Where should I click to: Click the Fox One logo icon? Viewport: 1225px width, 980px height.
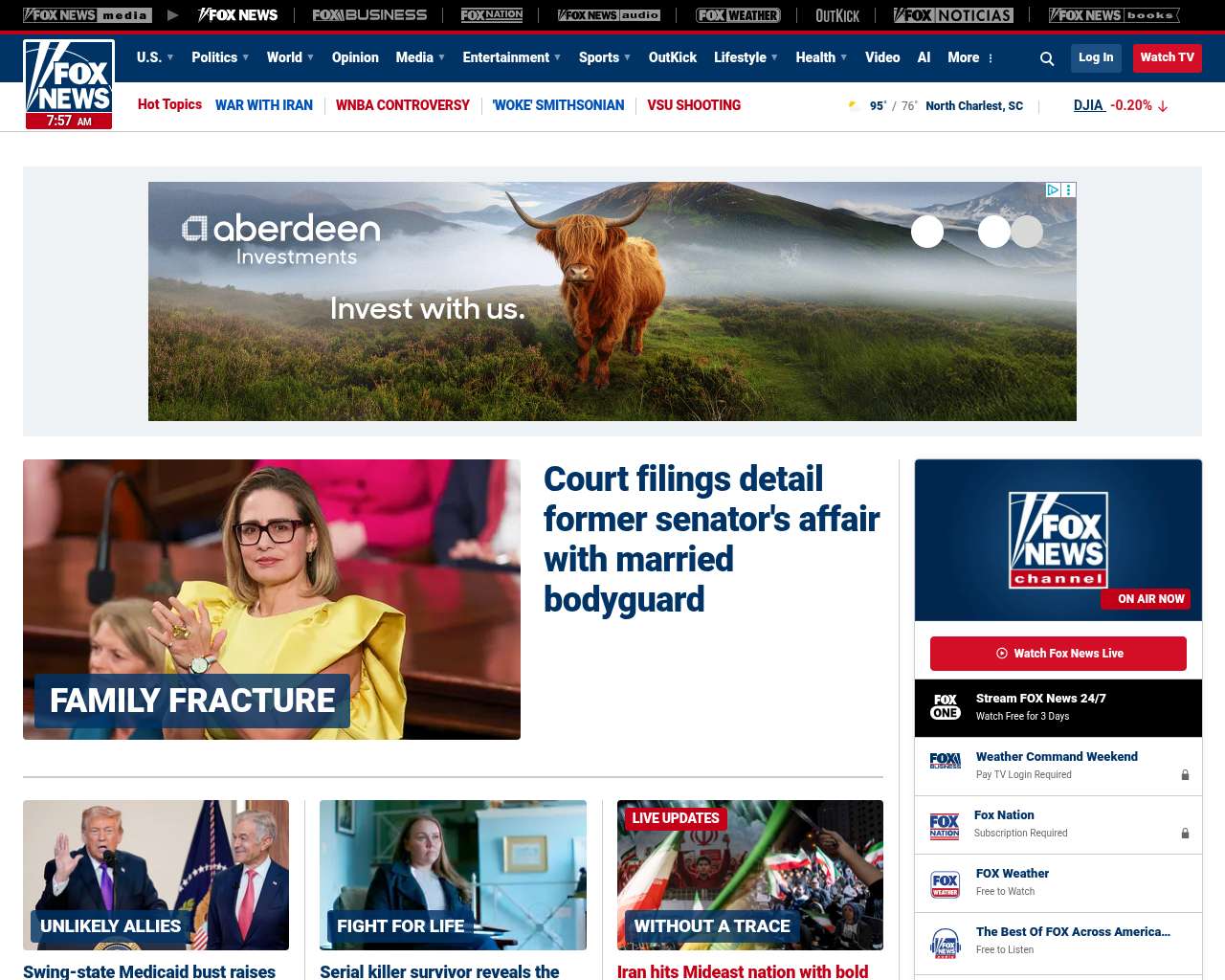(946, 706)
